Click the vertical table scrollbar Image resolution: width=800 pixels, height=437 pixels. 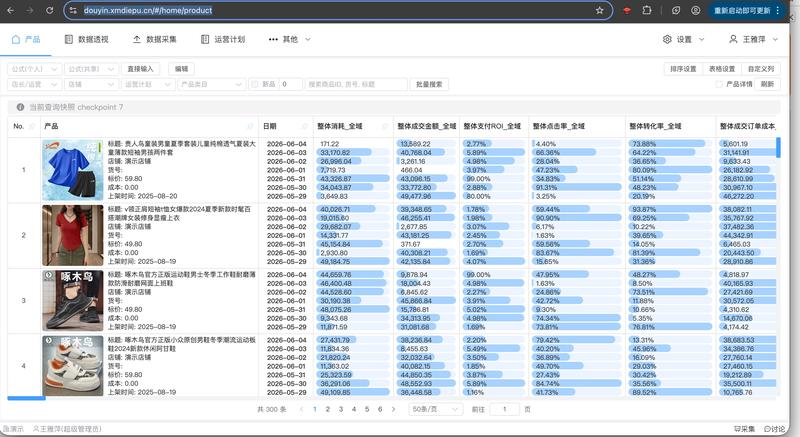(x=778, y=147)
